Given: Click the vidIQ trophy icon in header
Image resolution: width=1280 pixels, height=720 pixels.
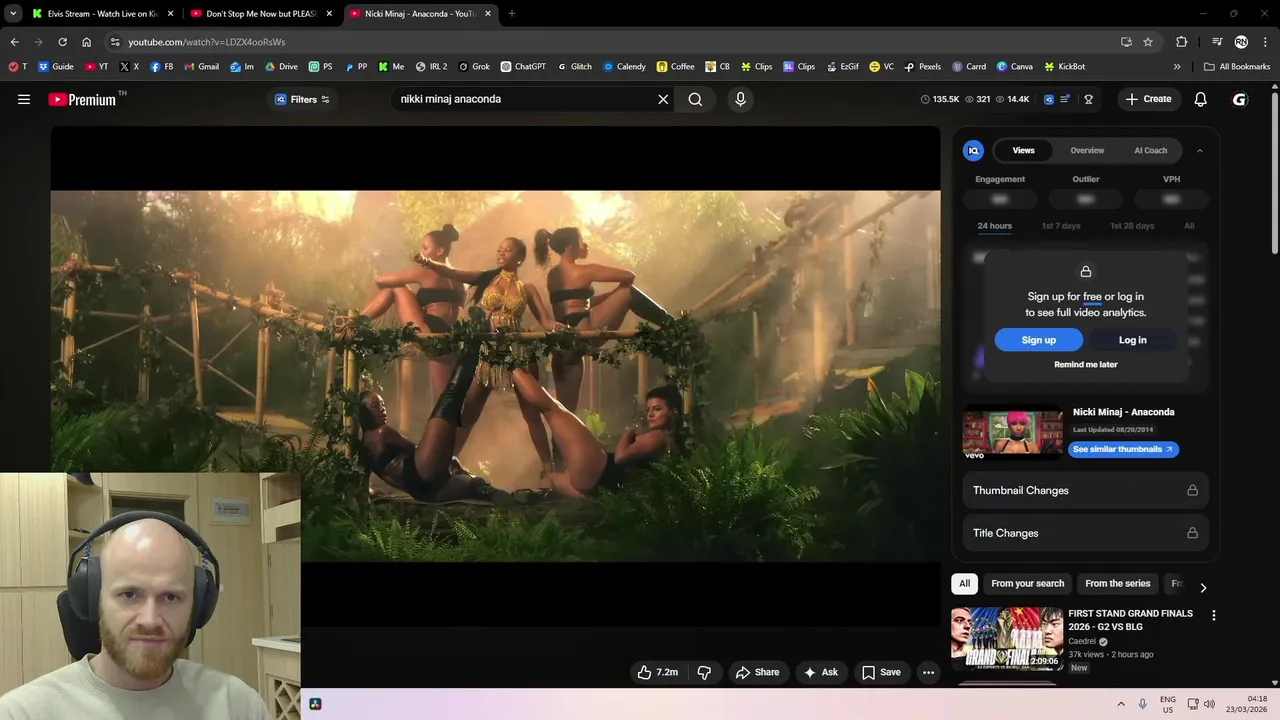Looking at the screenshot, I should click(x=1088, y=99).
